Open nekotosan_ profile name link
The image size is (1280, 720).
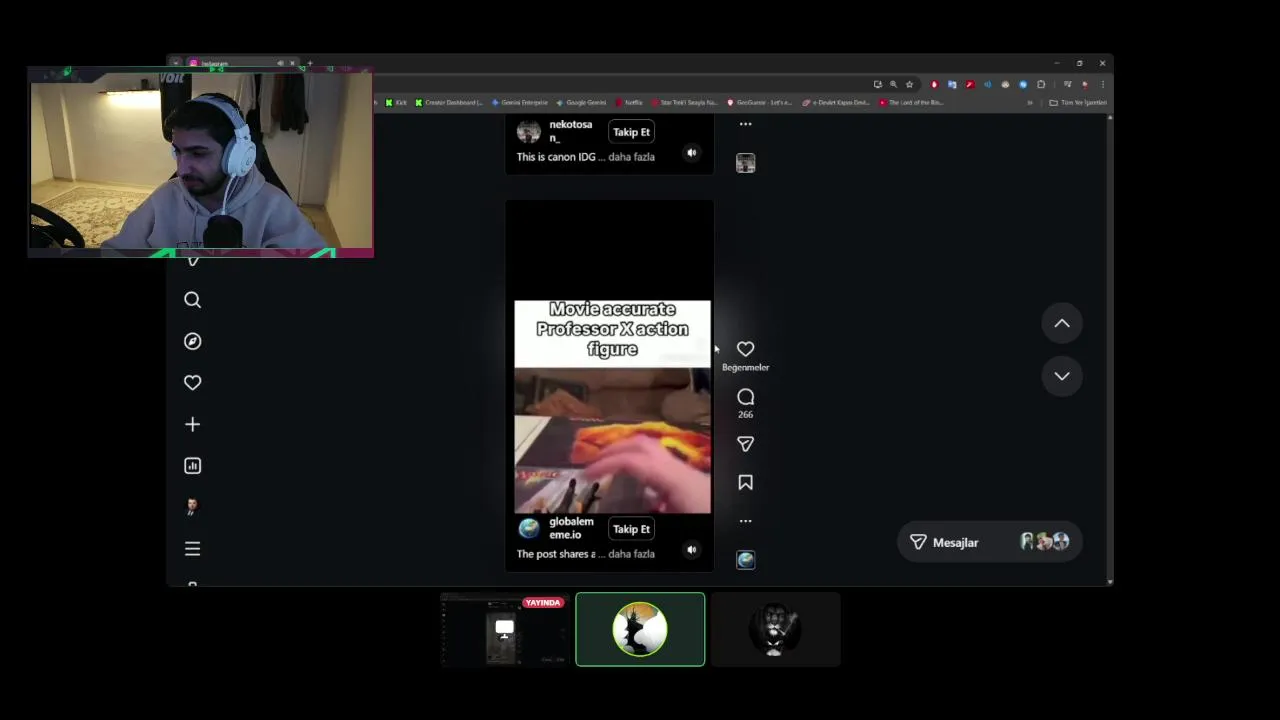click(x=570, y=131)
